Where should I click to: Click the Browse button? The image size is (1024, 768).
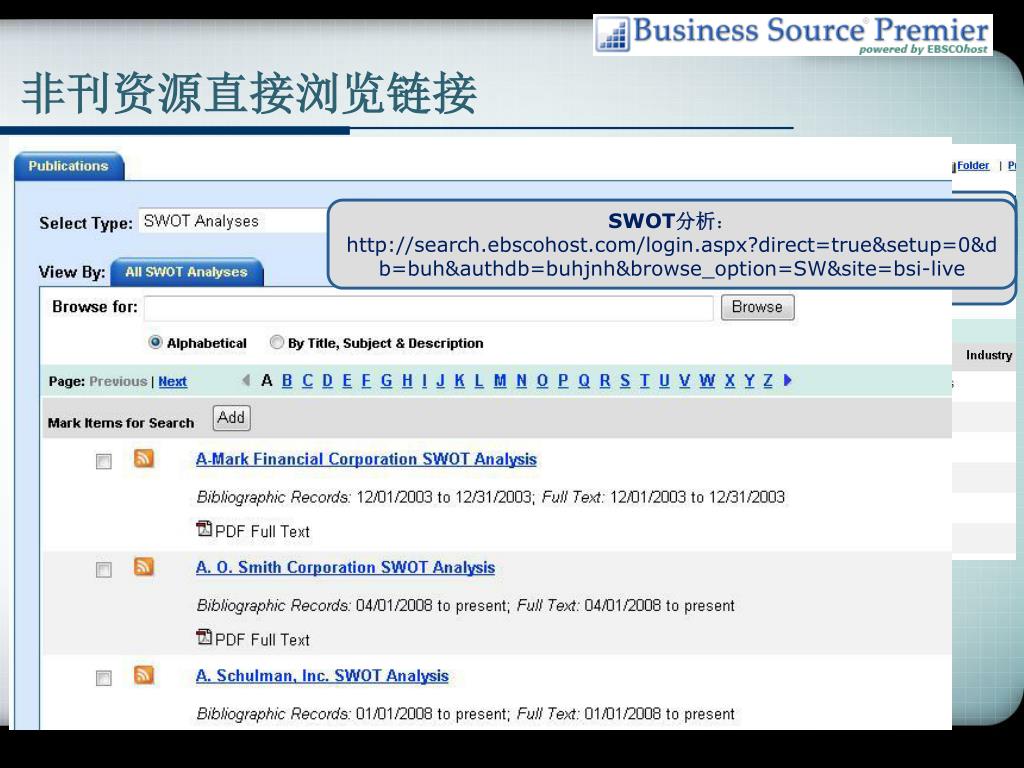(758, 307)
